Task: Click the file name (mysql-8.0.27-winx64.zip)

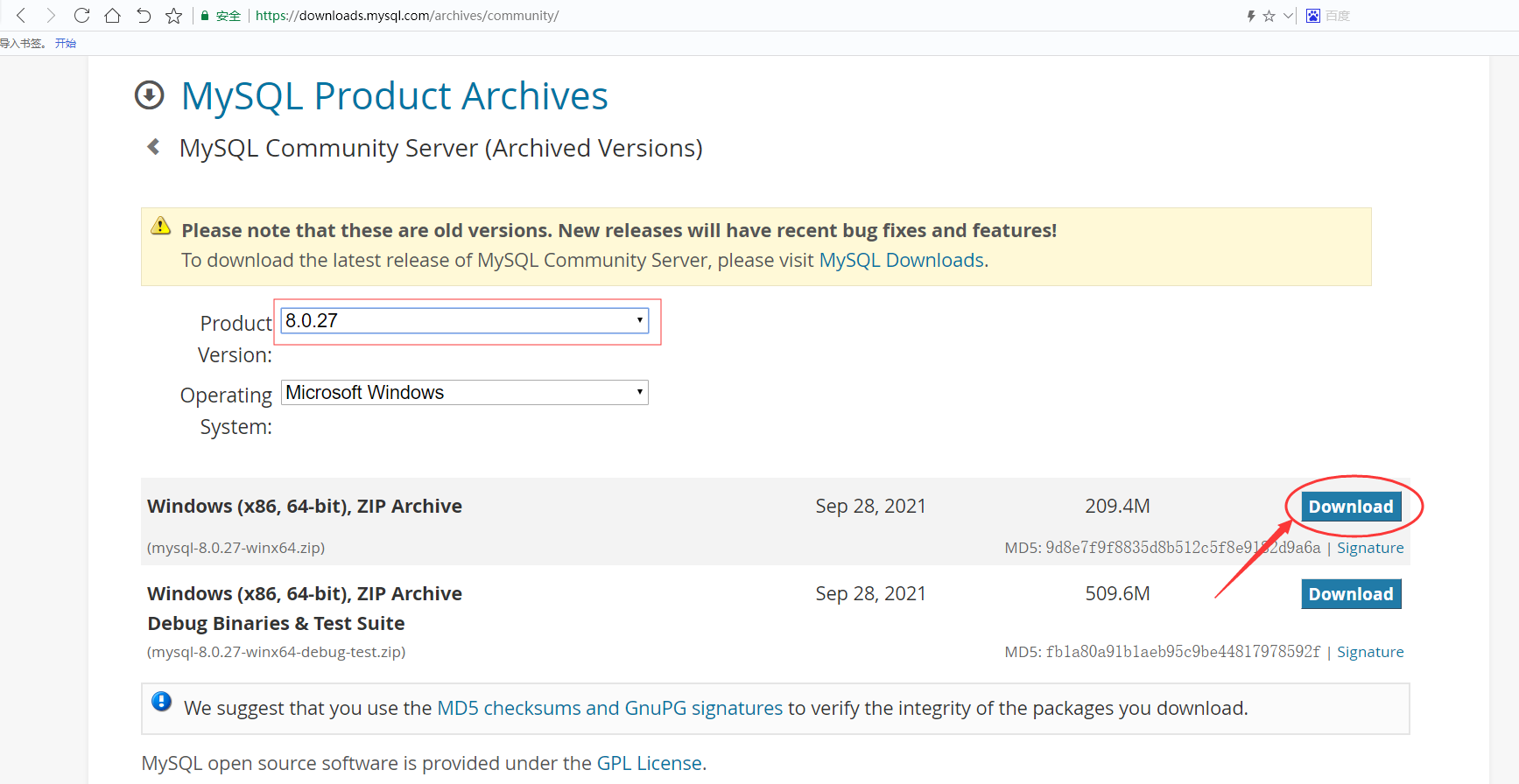Action: (236, 548)
